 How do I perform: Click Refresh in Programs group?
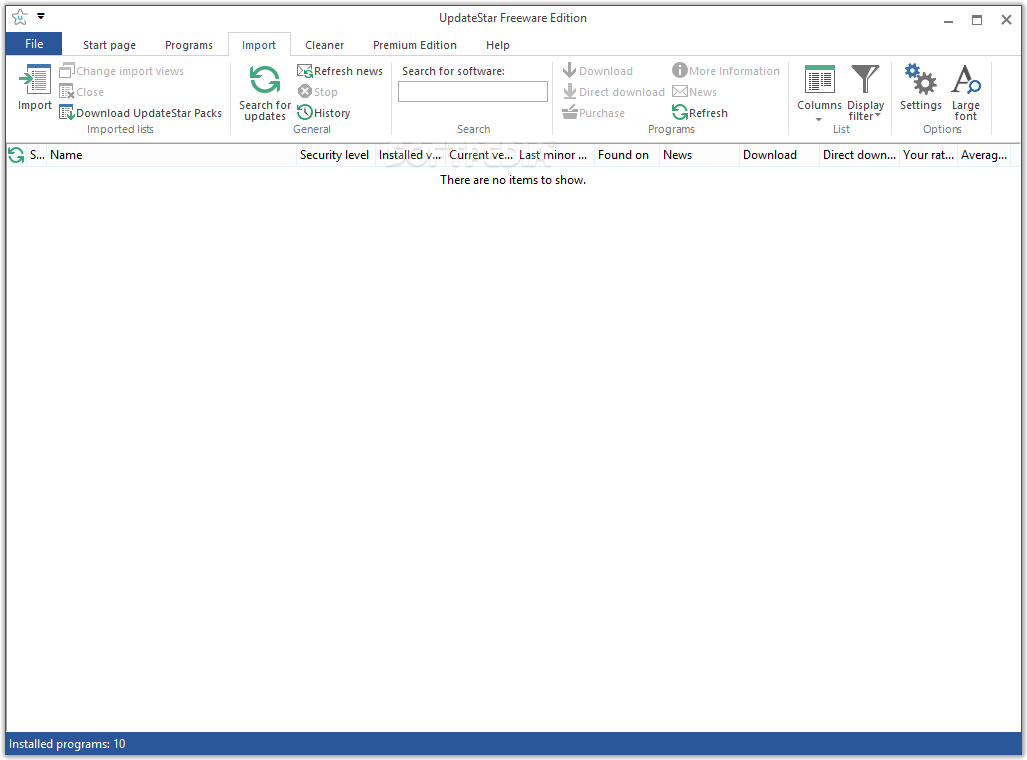(700, 113)
